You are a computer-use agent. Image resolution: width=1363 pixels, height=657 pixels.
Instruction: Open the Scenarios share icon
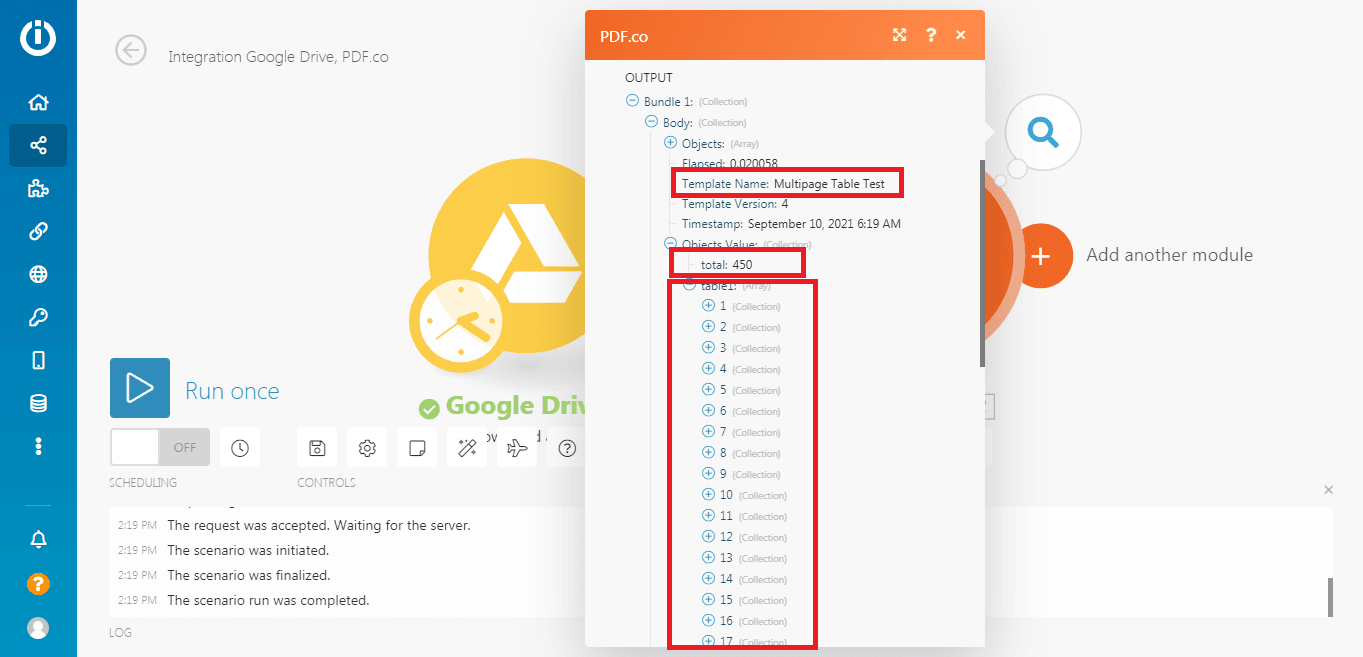pos(38,146)
